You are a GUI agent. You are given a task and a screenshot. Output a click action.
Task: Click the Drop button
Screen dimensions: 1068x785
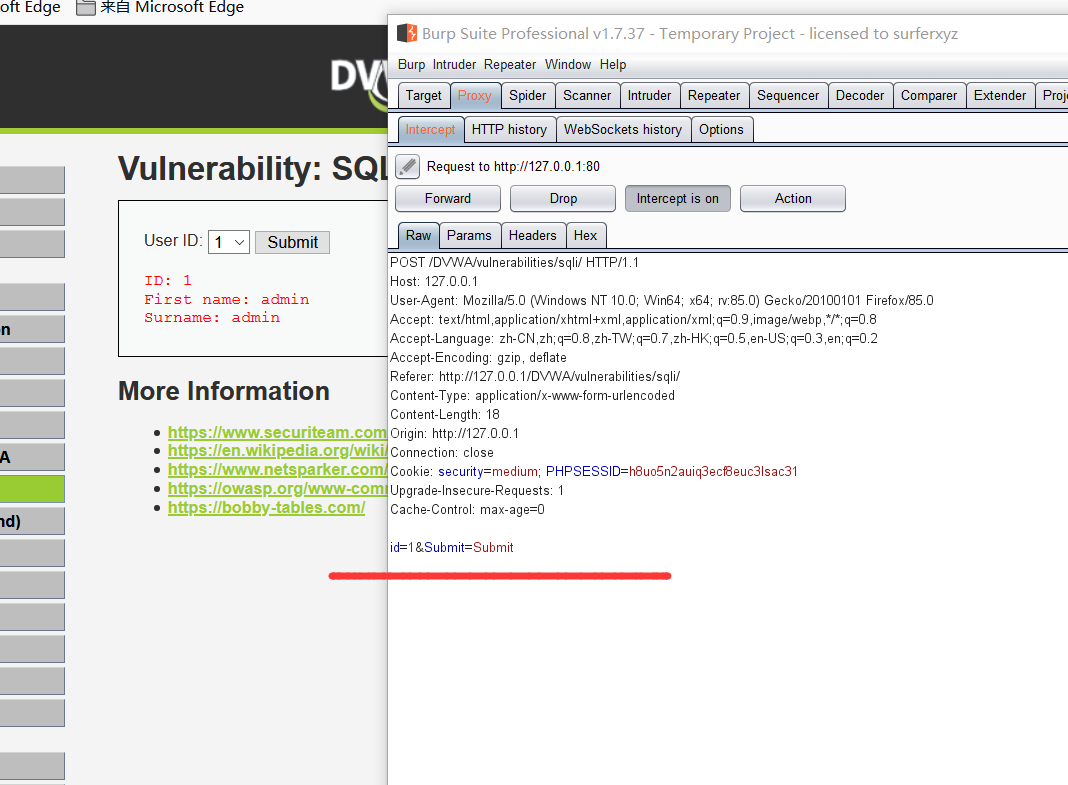562,198
